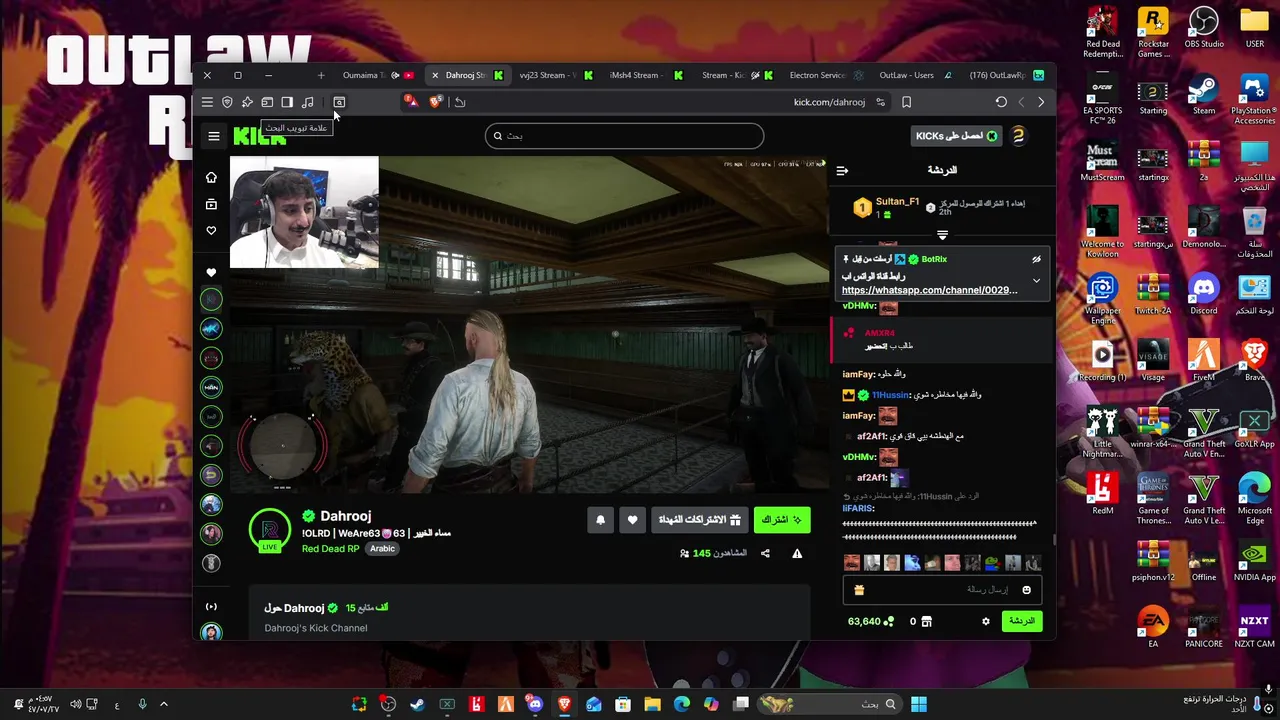Click the Brave VPN shield icon in toolbar

point(227,102)
